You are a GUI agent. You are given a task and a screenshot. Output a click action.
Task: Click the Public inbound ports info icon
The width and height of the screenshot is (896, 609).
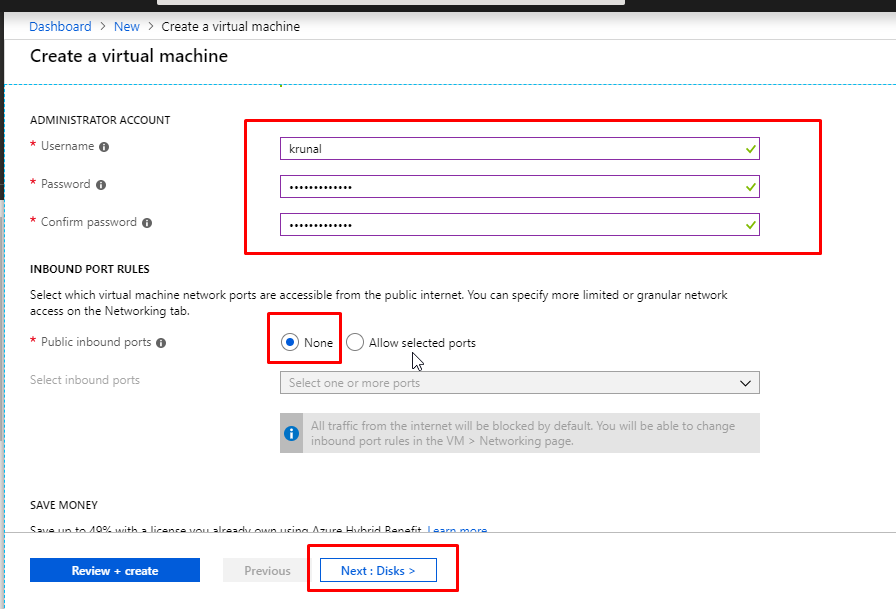click(161, 343)
